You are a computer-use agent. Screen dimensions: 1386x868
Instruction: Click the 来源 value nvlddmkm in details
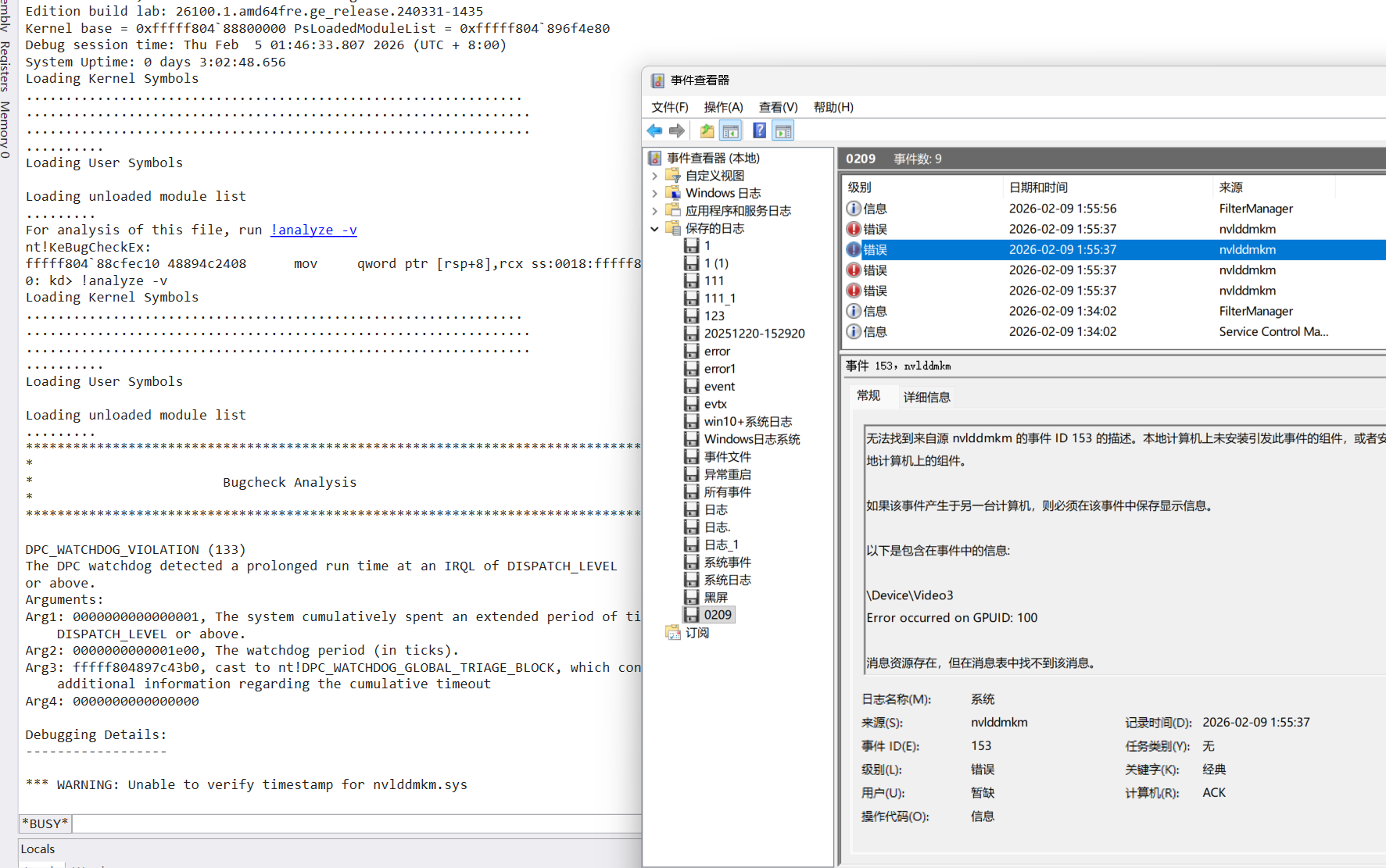999,723
